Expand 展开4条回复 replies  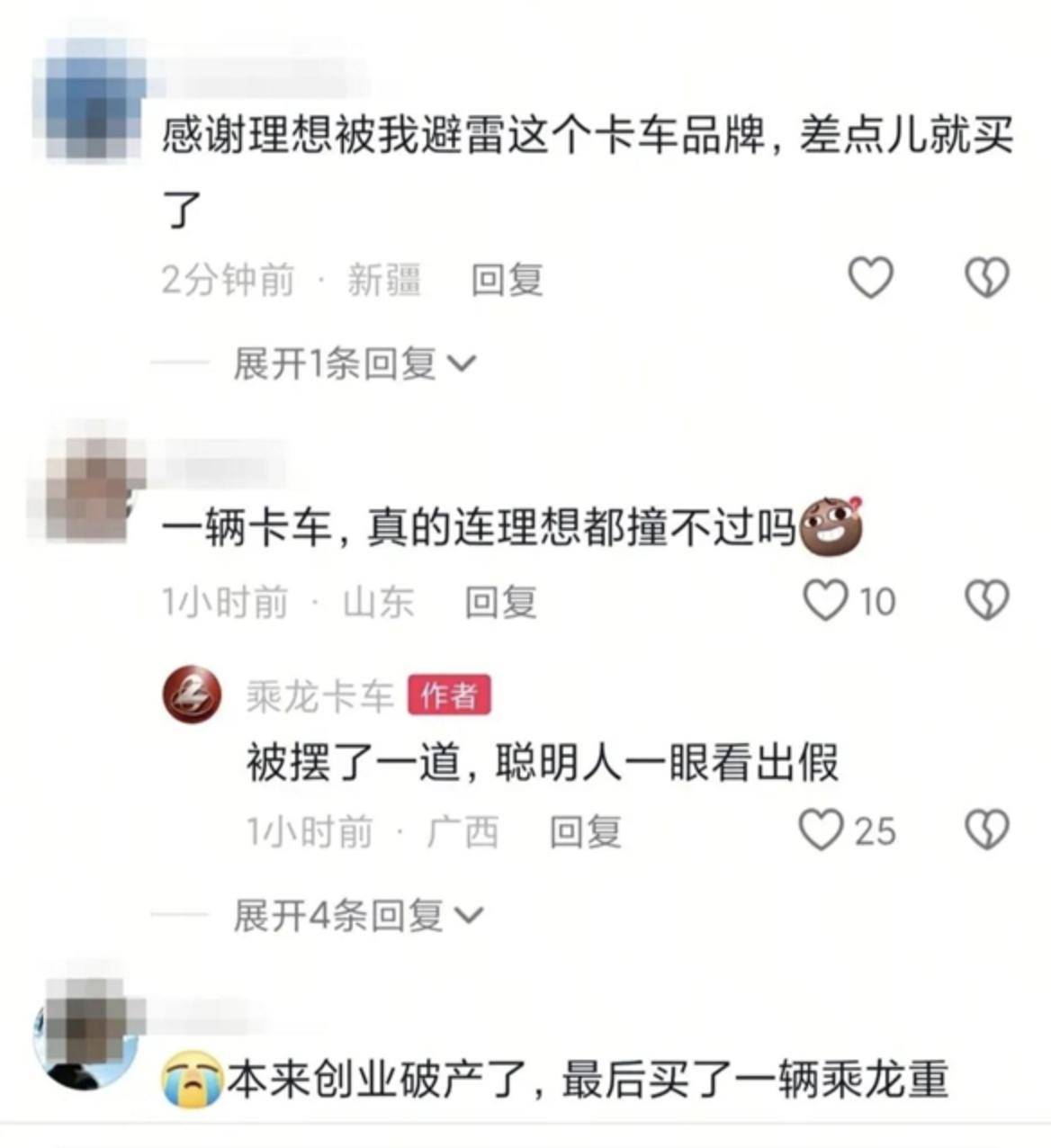[358, 916]
